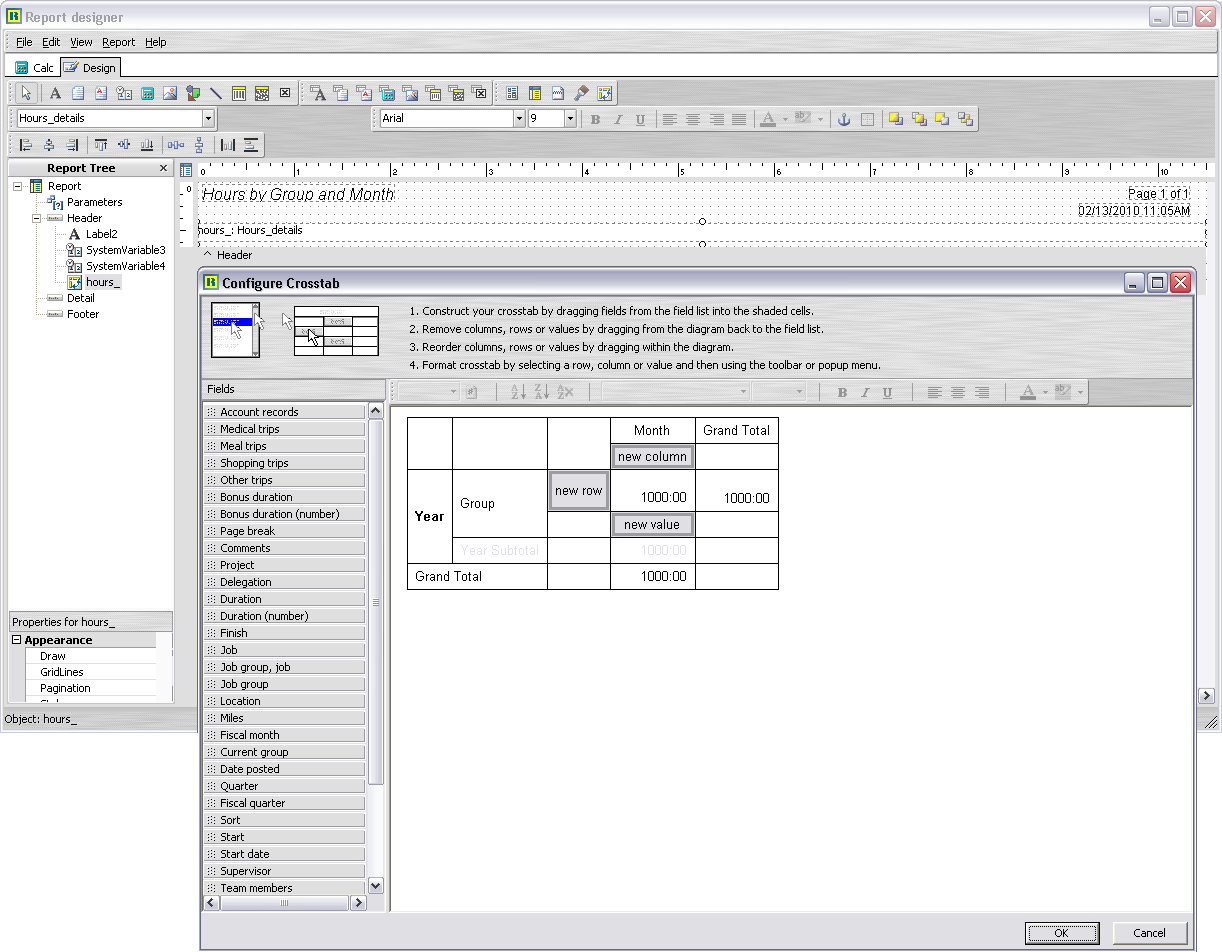The height and width of the screenshot is (952, 1222).
Task: Toggle Bold in Configure Crosstab toolbar
Action: pos(842,393)
